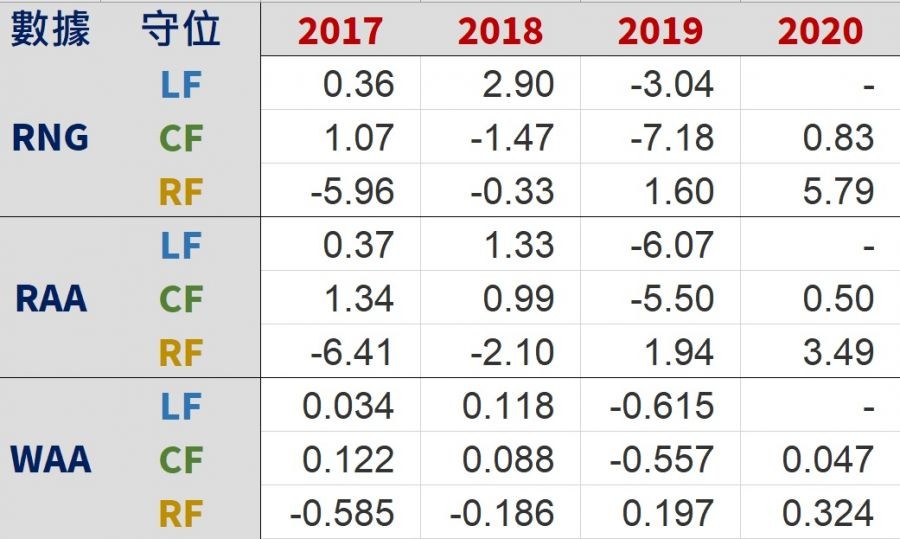Select the 守位 header cell

(181, 30)
